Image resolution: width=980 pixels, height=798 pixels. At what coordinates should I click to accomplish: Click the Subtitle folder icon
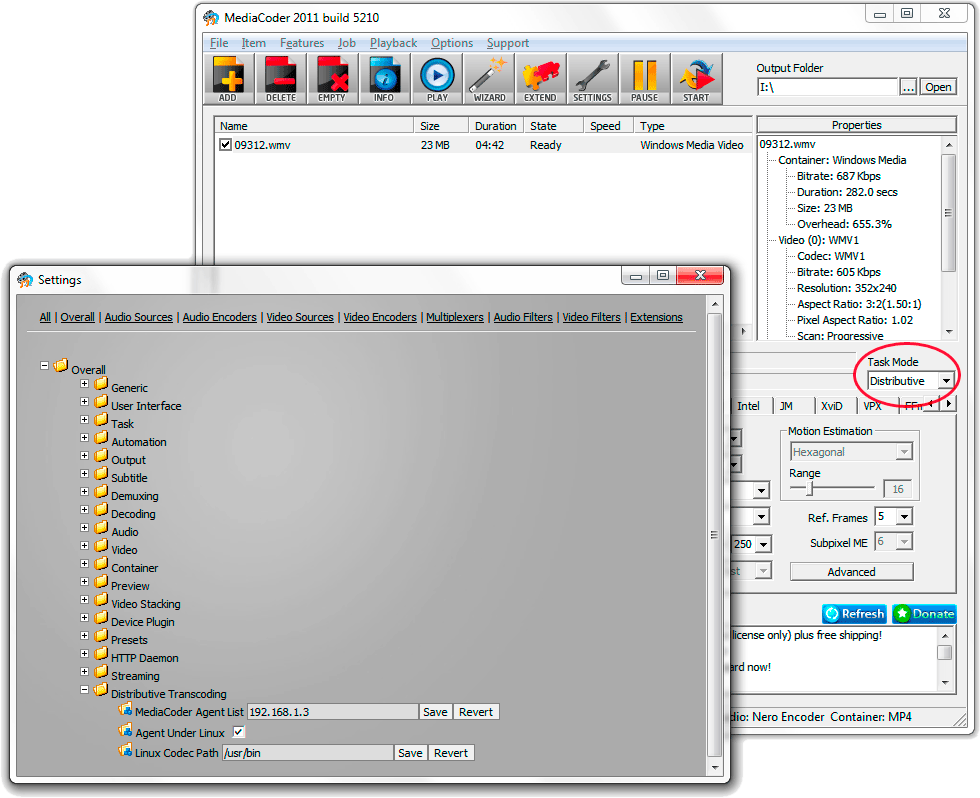click(x=101, y=473)
